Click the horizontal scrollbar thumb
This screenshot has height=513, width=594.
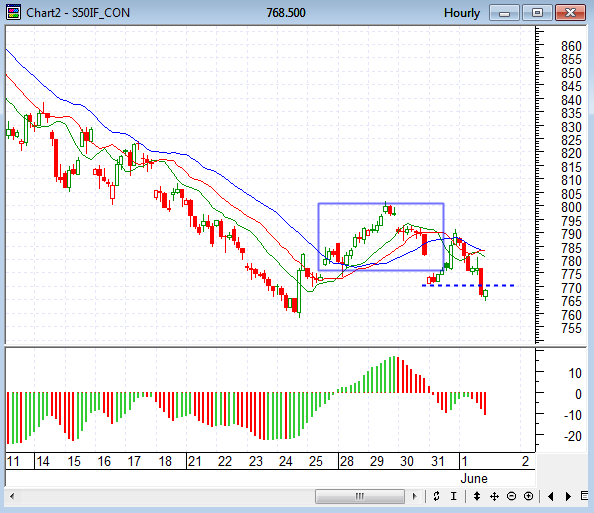coord(360,496)
